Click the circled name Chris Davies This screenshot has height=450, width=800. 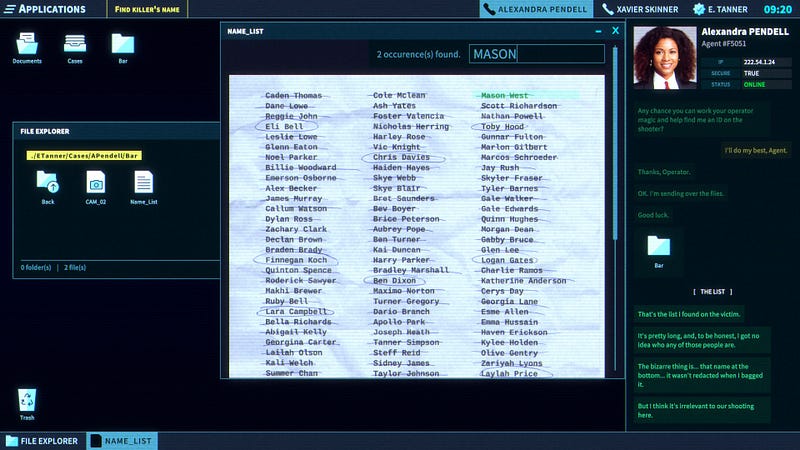pos(401,157)
